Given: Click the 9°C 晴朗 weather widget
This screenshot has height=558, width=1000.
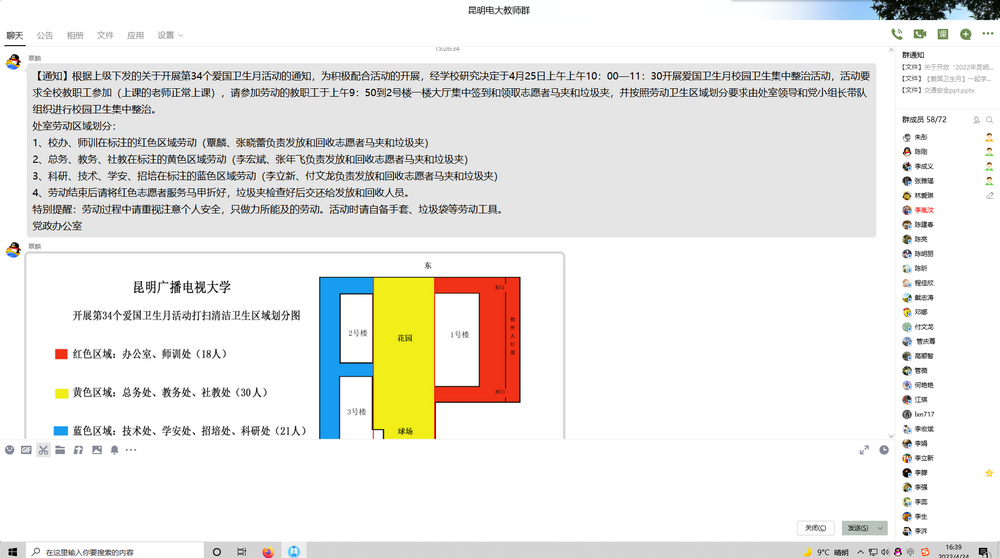Looking at the screenshot, I should coord(825,552).
